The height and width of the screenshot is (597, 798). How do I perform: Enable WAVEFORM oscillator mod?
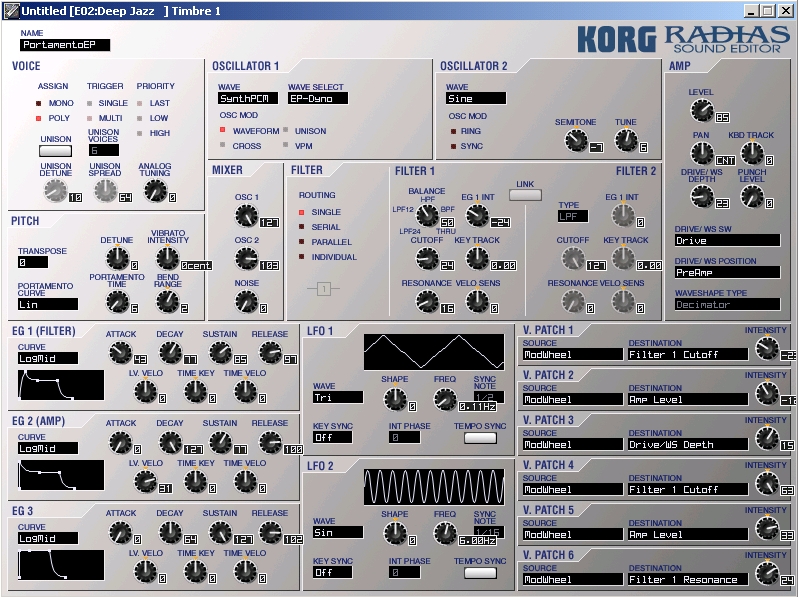222,130
